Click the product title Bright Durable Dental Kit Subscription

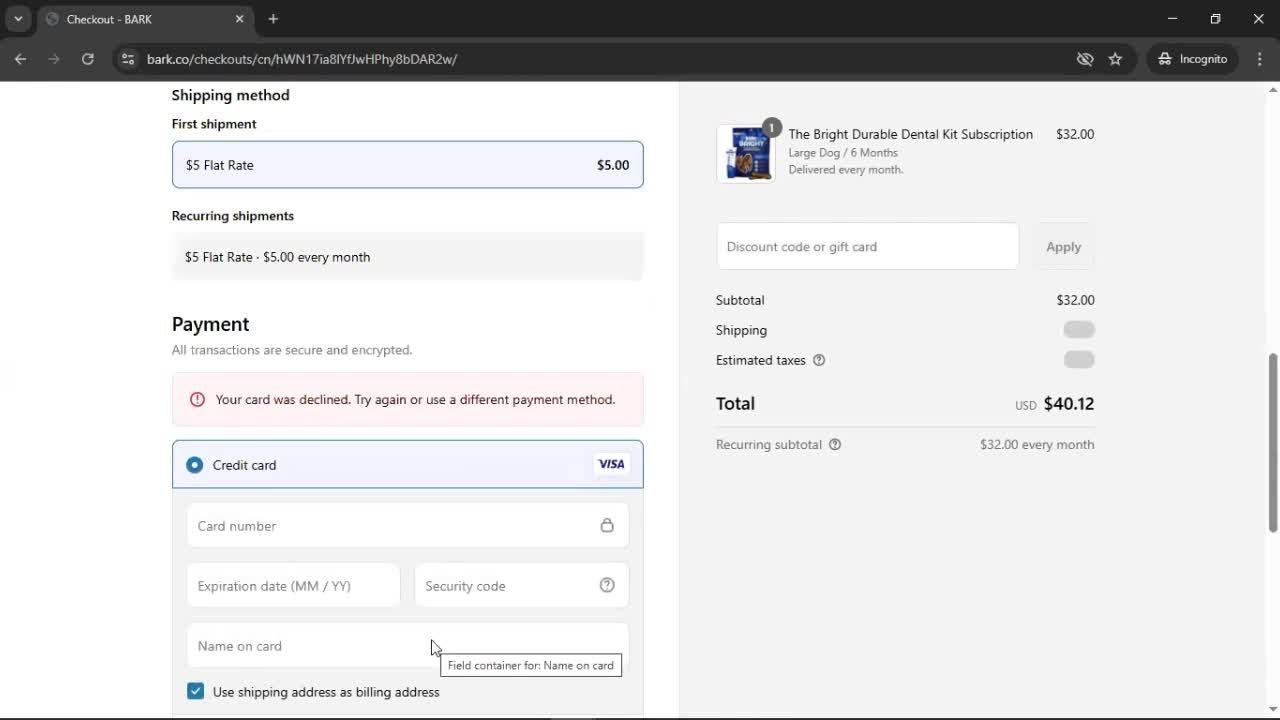pos(910,134)
